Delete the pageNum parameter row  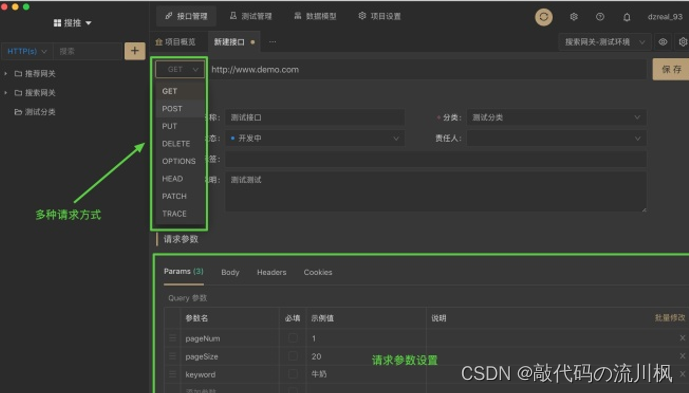(x=682, y=338)
